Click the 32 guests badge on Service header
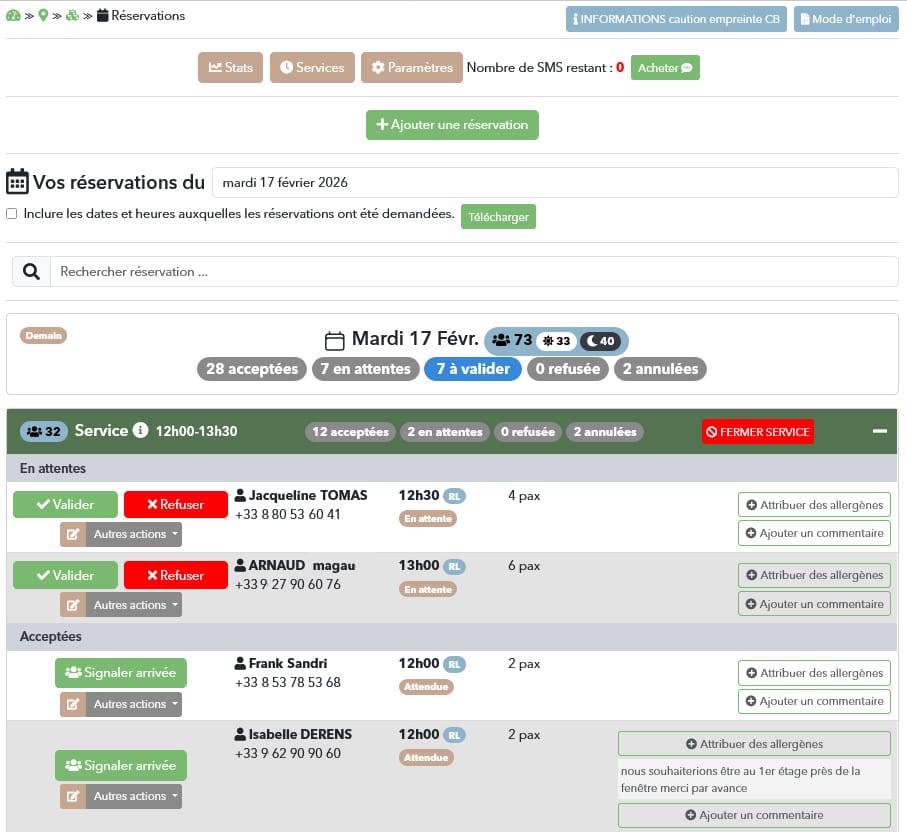Image resolution: width=907 pixels, height=832 pixels. [x=44, y=432]
